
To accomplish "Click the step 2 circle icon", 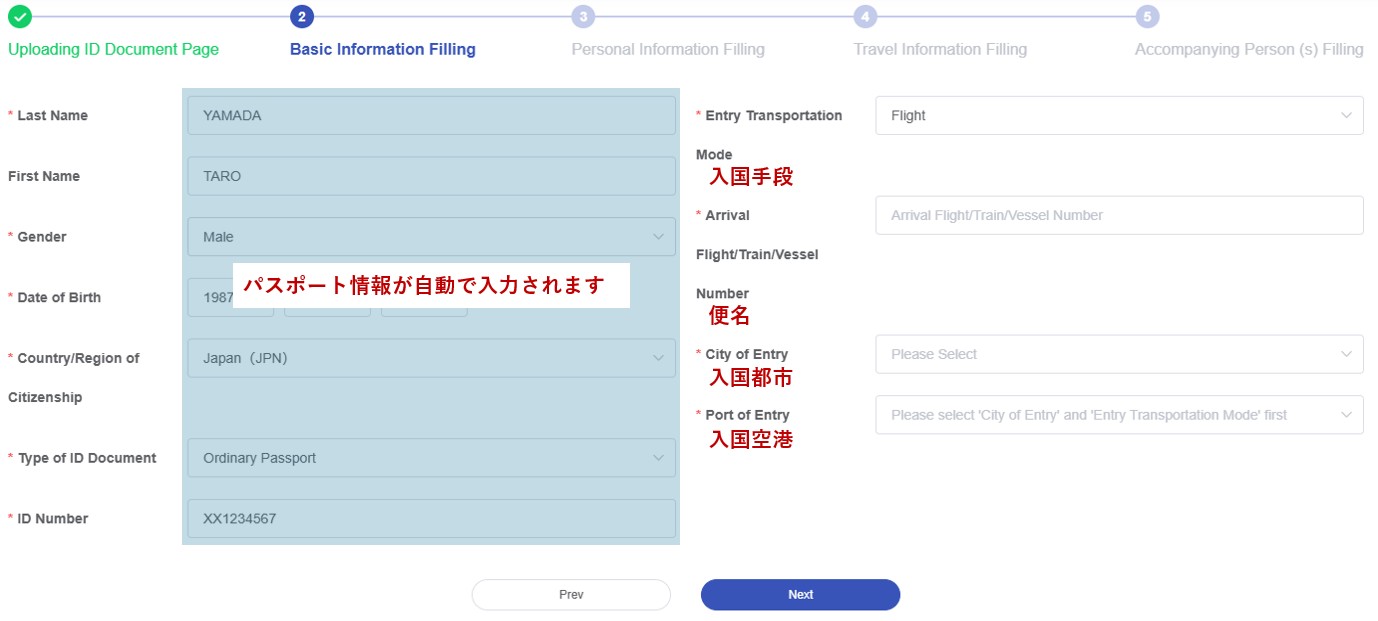I will (x=302, y=16).
